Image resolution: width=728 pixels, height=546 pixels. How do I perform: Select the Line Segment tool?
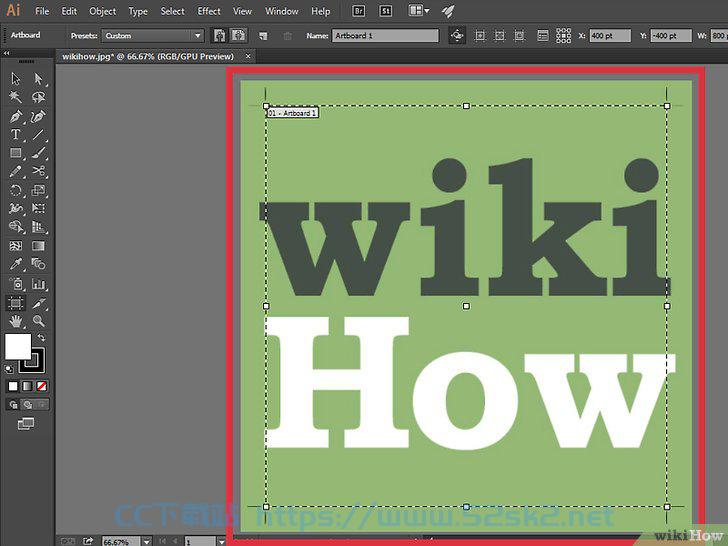tap(38, 135)
